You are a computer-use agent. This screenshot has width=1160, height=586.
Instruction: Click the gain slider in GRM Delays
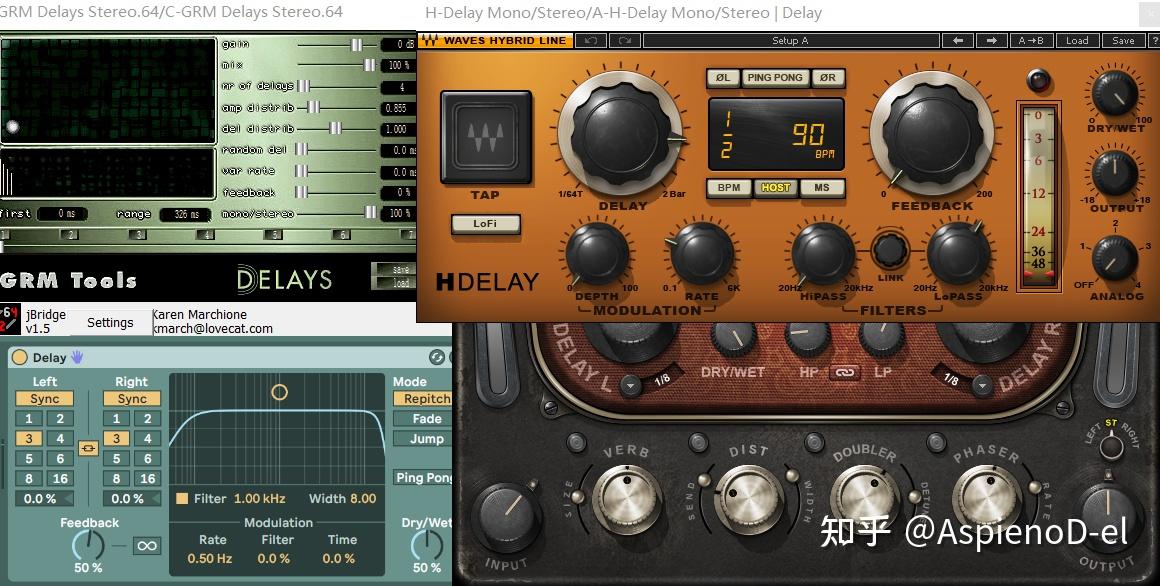[337, 44]
